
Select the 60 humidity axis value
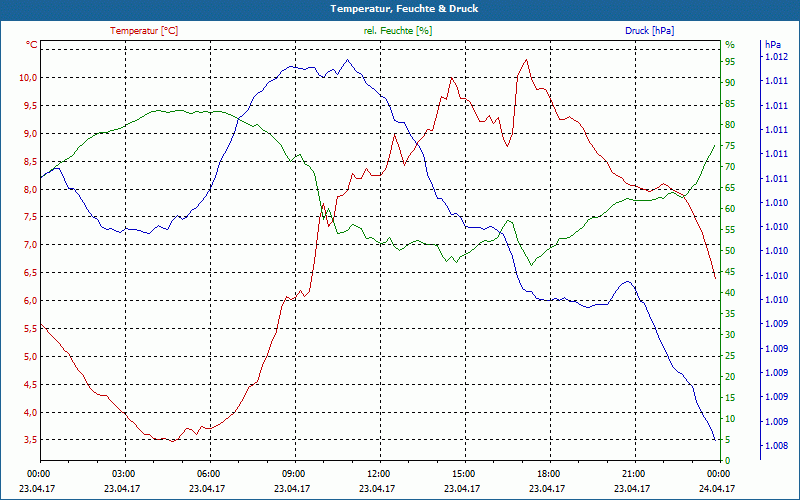pyautogui.click(x=730, y=209)
